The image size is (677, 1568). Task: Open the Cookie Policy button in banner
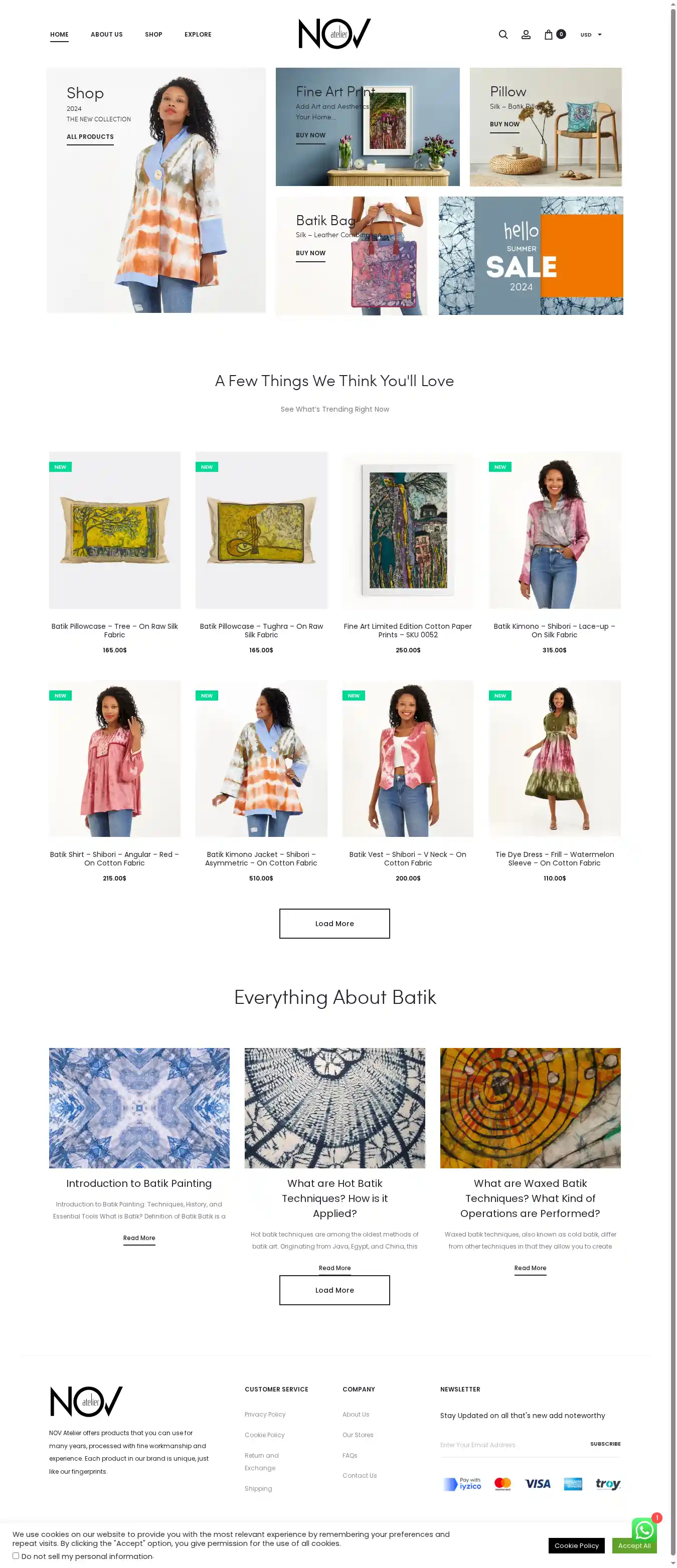pos(576,1545)
